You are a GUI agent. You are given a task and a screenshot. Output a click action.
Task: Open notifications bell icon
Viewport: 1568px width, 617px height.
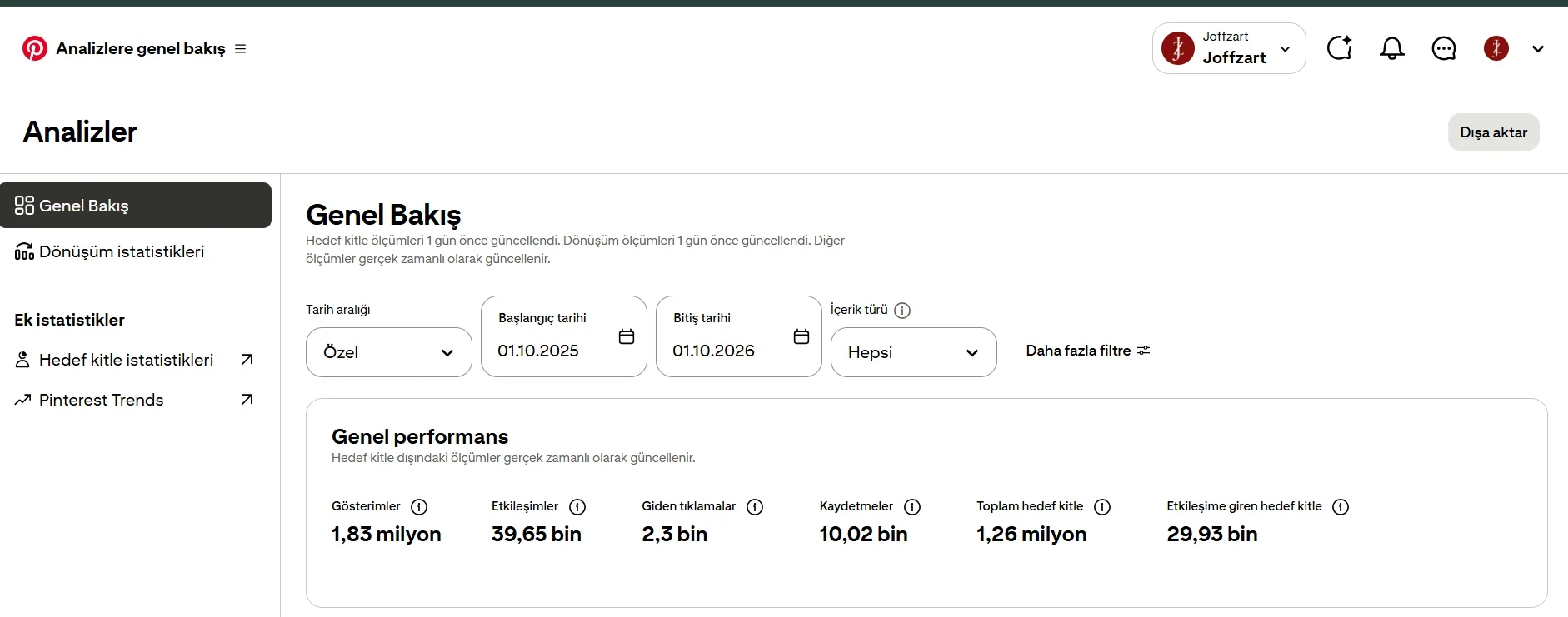pos(1392,48)
